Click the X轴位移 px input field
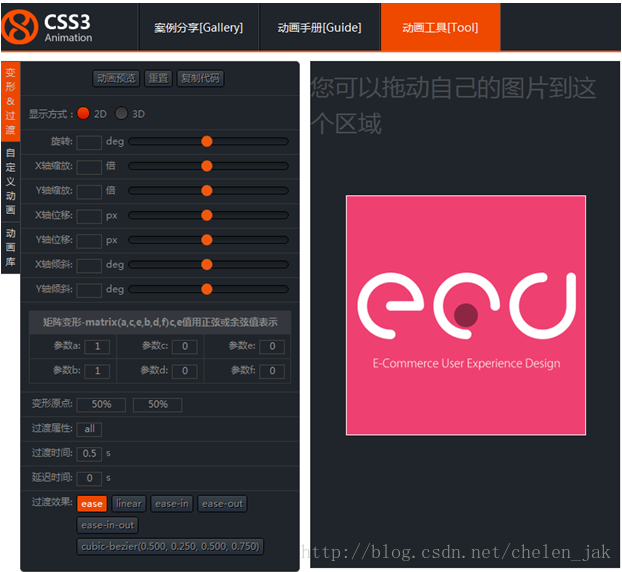The image size is (622, 572). pos(89,216)
